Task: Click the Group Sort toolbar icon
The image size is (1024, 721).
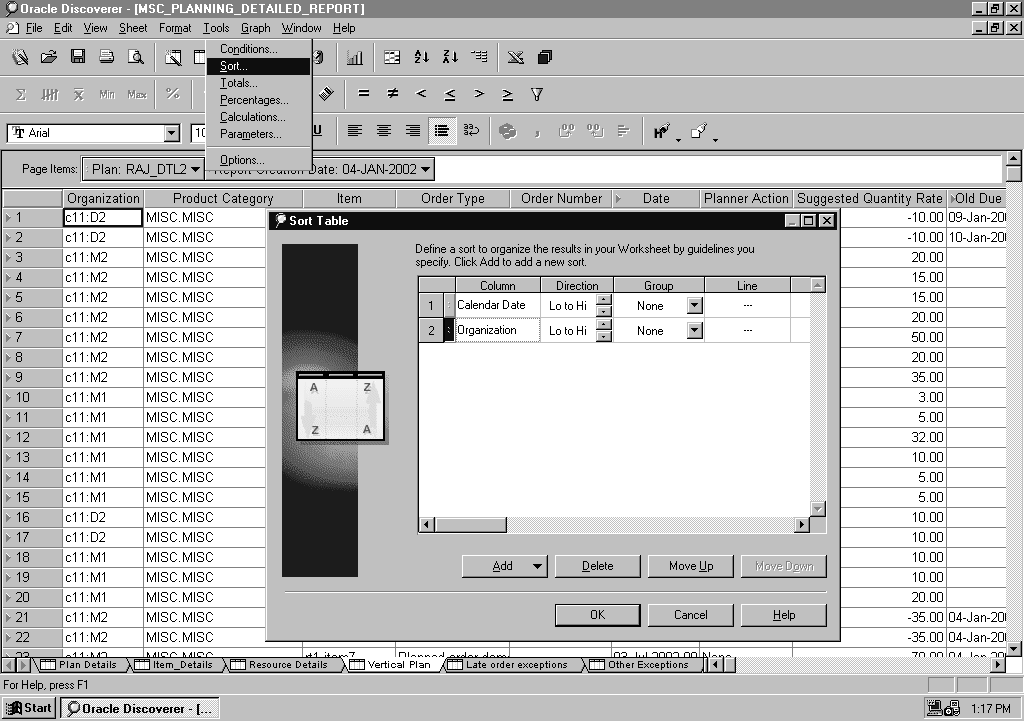Action: click(479, 57)
